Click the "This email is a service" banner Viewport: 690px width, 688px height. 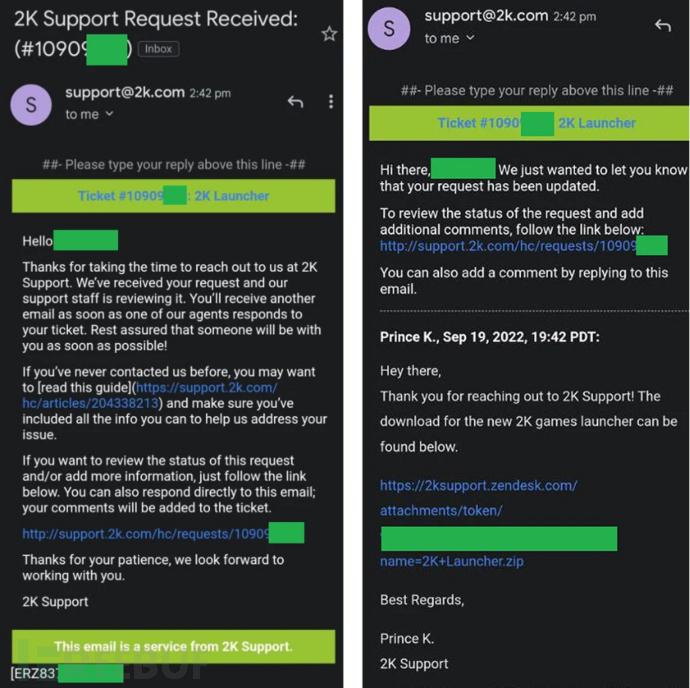tap(173, 646)
